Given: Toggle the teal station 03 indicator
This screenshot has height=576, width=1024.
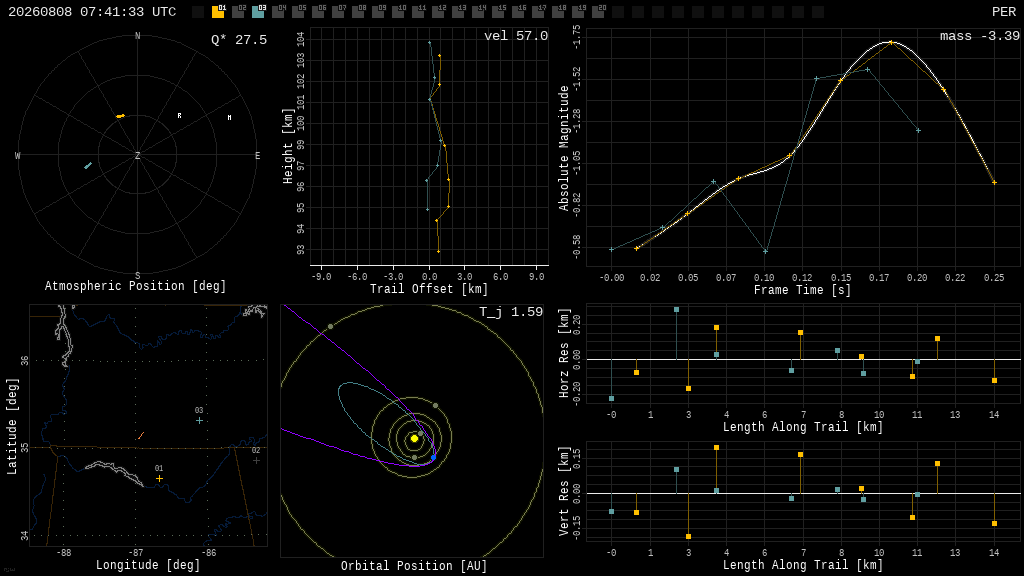Looking at the screenshot, I should click(x=258, y=12).
